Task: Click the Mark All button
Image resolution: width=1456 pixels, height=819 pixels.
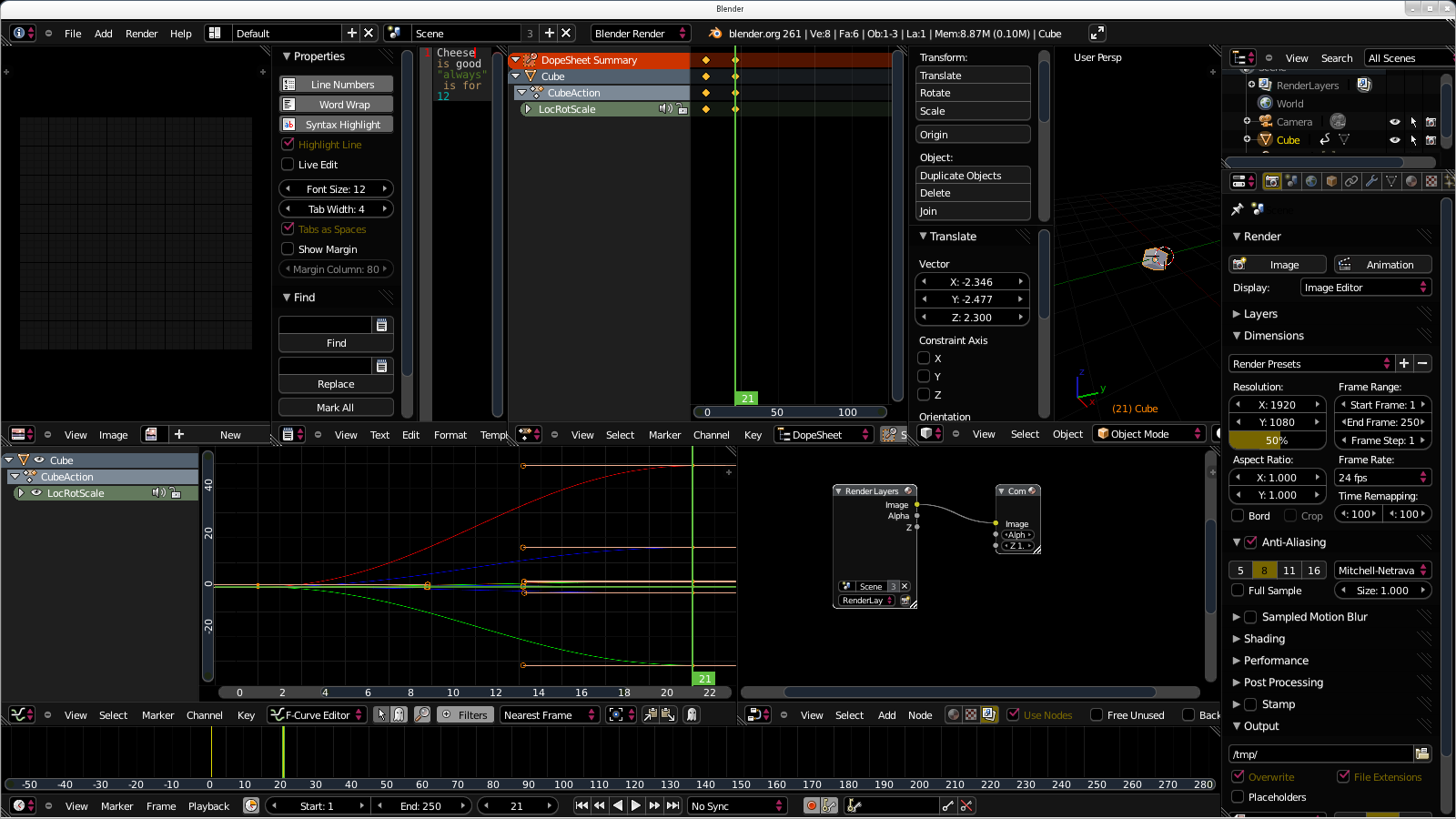Action: tap(336, 408)
